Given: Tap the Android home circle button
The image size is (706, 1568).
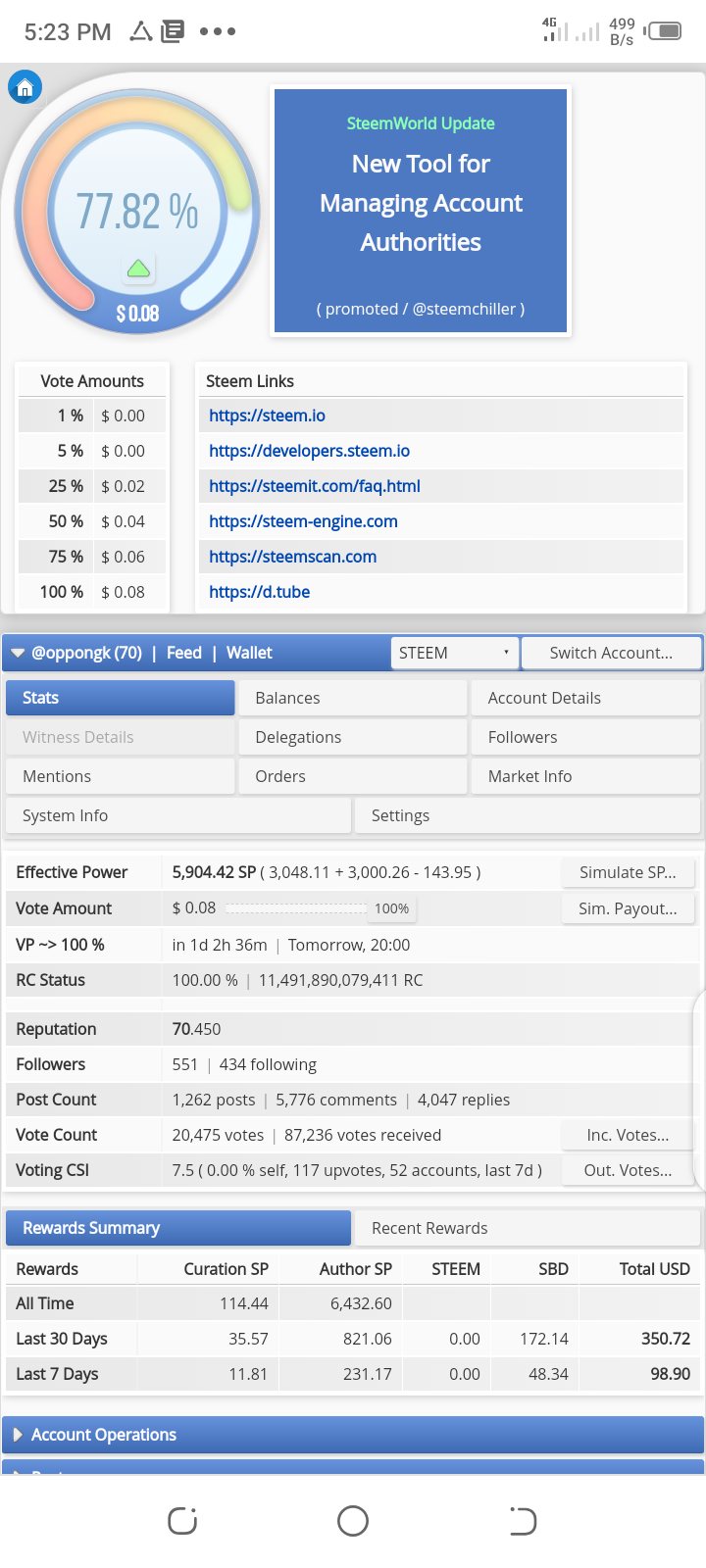Looking at the screenshot, I should 353,1521.
